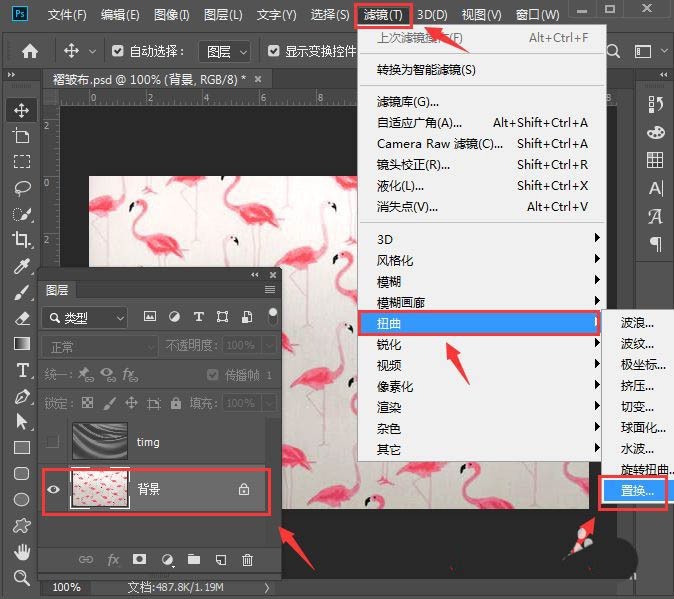Click the 背景 layer thumbnail

[100, 489]
